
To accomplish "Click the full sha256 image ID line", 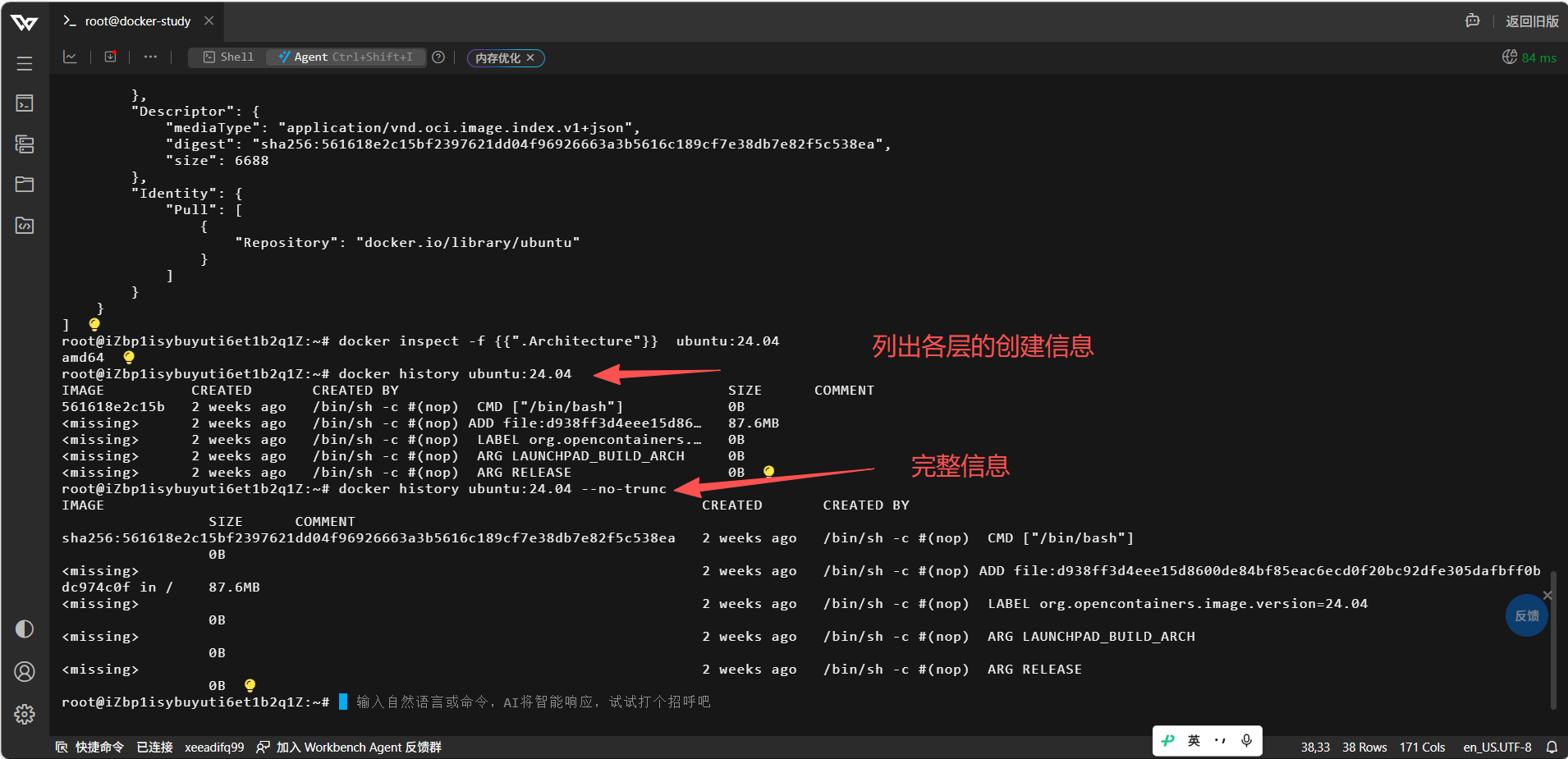I will 369,538.
